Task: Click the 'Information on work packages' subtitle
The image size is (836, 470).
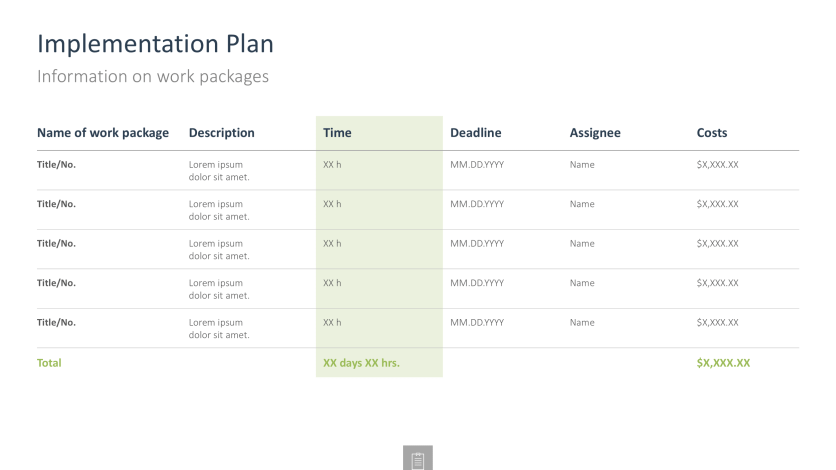Action: pyautogui.click(x=153, y=77)
